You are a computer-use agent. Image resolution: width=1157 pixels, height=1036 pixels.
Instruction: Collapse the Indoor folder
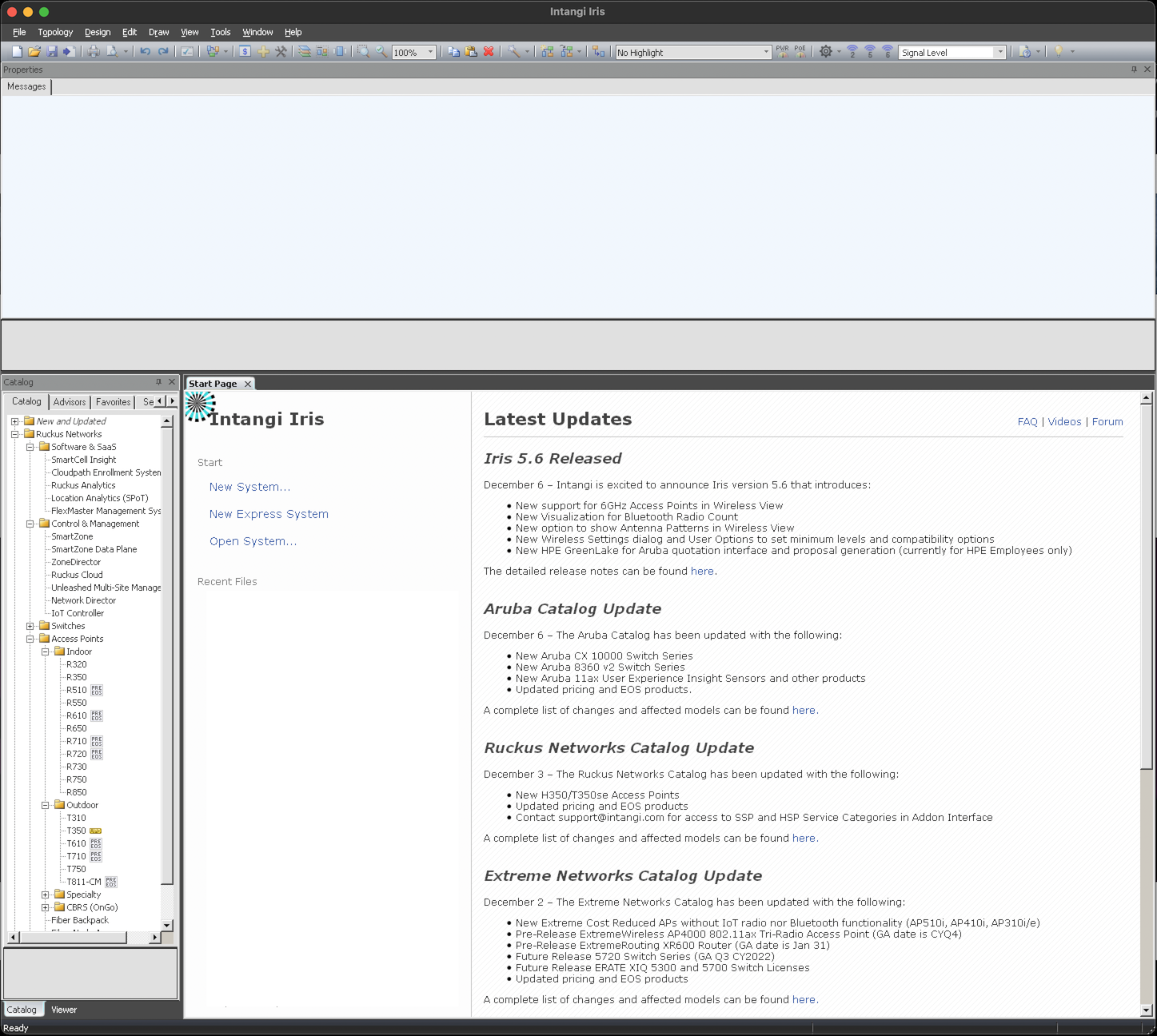(x=45, y=651)
